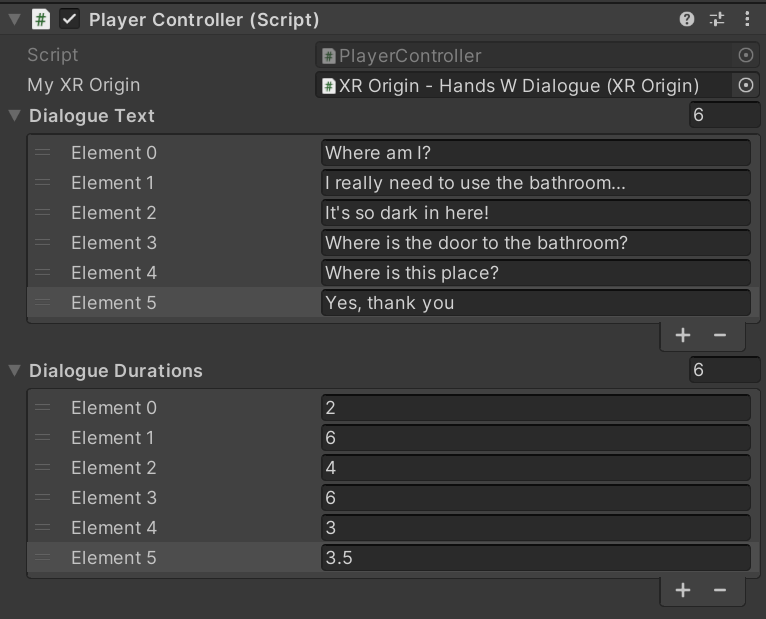This screenshot has width=766, height=619.
Task: Open the component preset selector icon
Action: pyautogui.click(x=716, y=19)
